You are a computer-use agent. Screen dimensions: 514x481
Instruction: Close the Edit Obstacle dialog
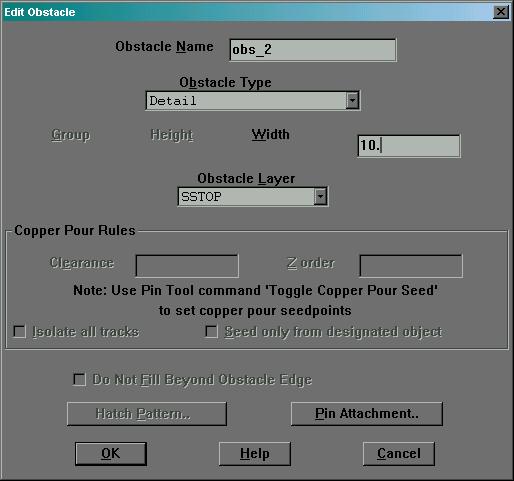coord(501,12)
